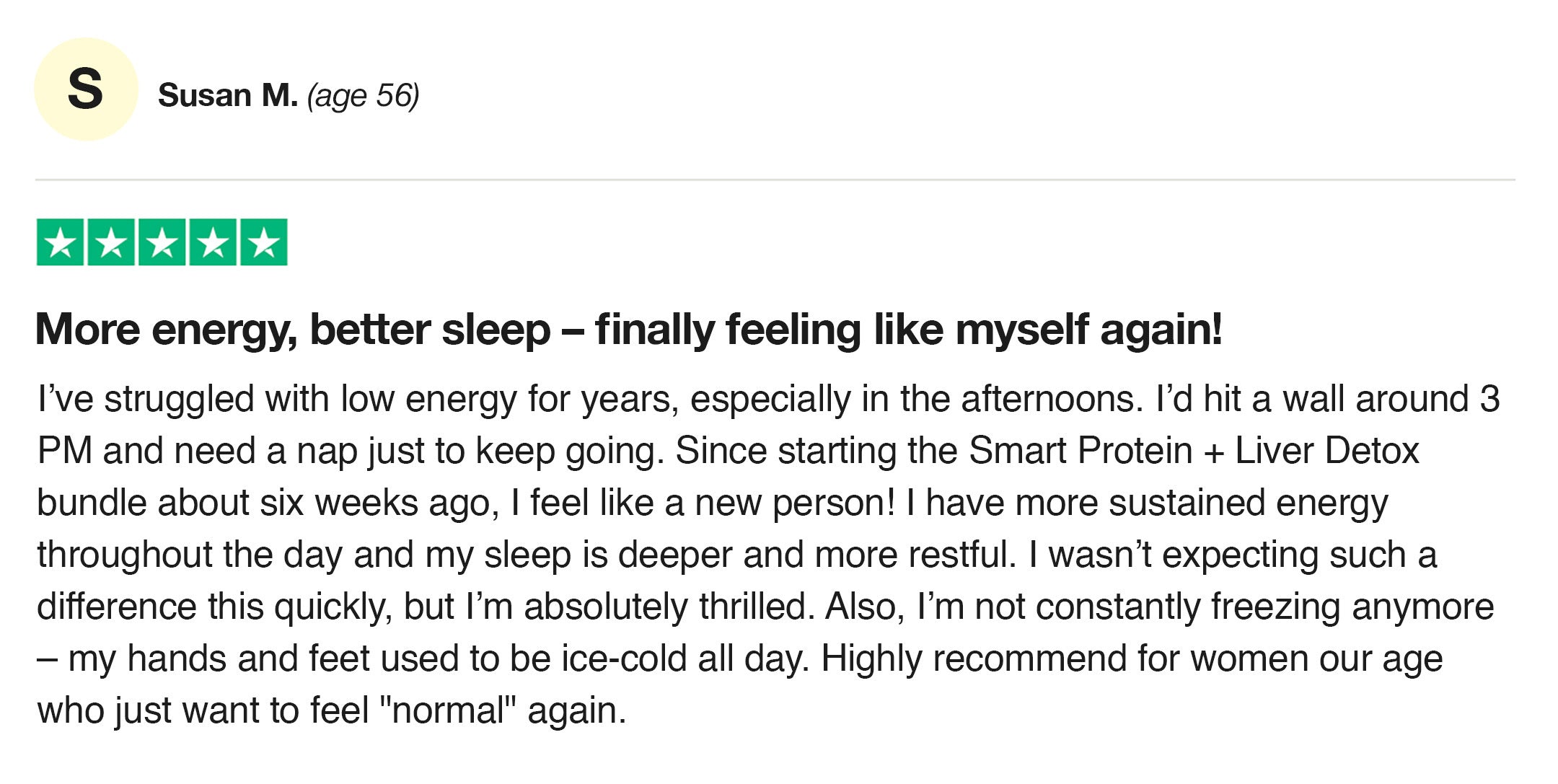Viewport: 1558px width, 784px height.
Task: Click the fourth green rating star
Action: coord(213,242)
